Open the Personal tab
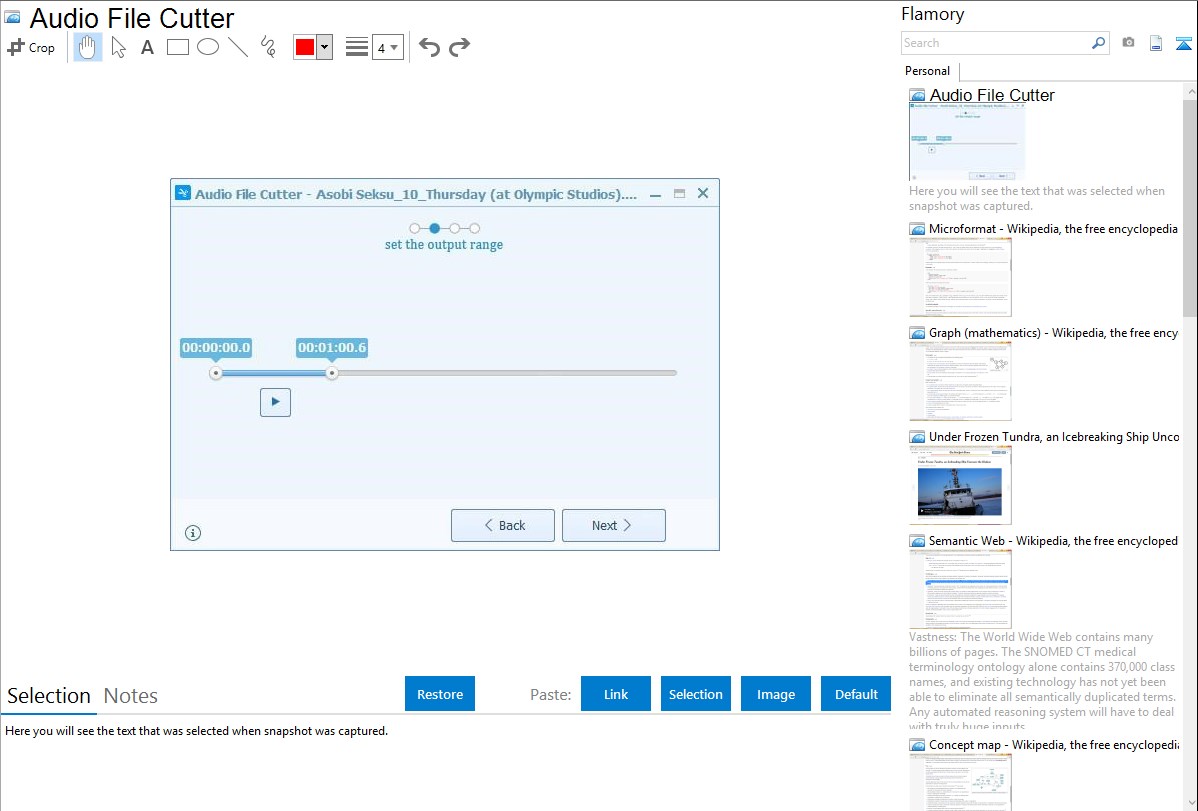This screenshot has height=811, width=1198. pos(928,71)
